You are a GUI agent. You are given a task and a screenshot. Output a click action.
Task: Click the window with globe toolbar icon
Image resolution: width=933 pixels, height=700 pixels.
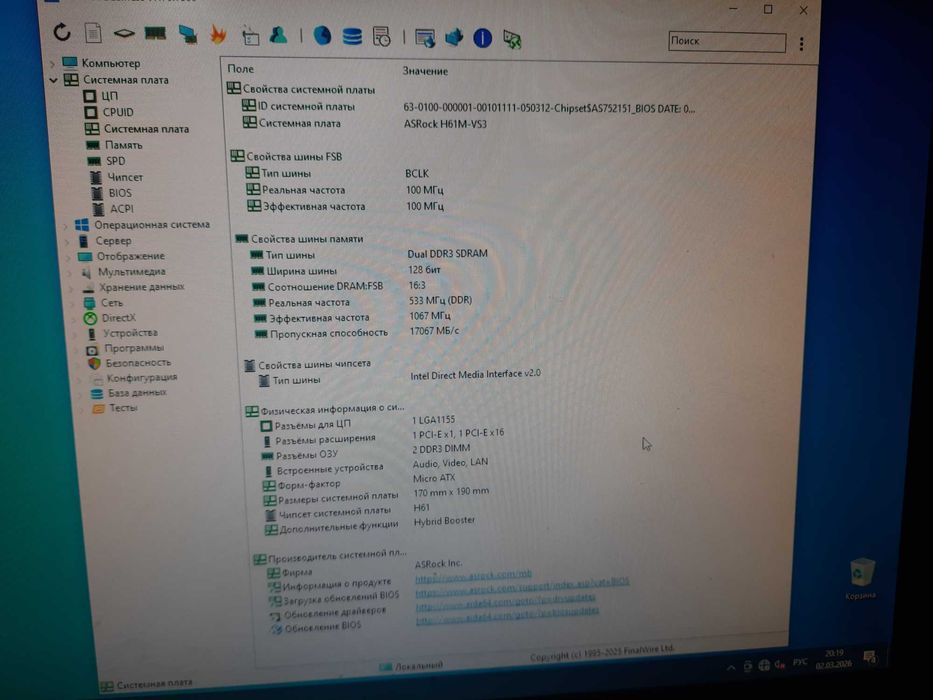pyautogui.click(x=425, y=38)
